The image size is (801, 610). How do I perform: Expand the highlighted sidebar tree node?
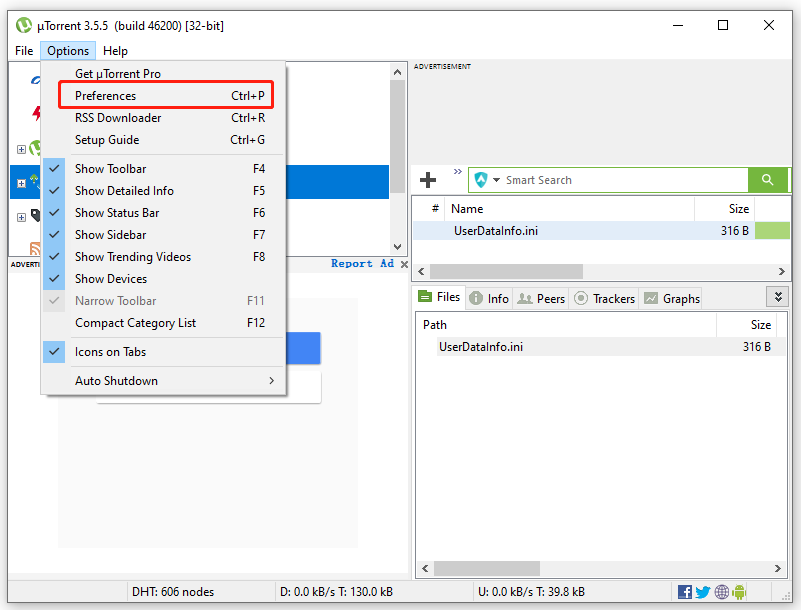(x=21, y=183)
